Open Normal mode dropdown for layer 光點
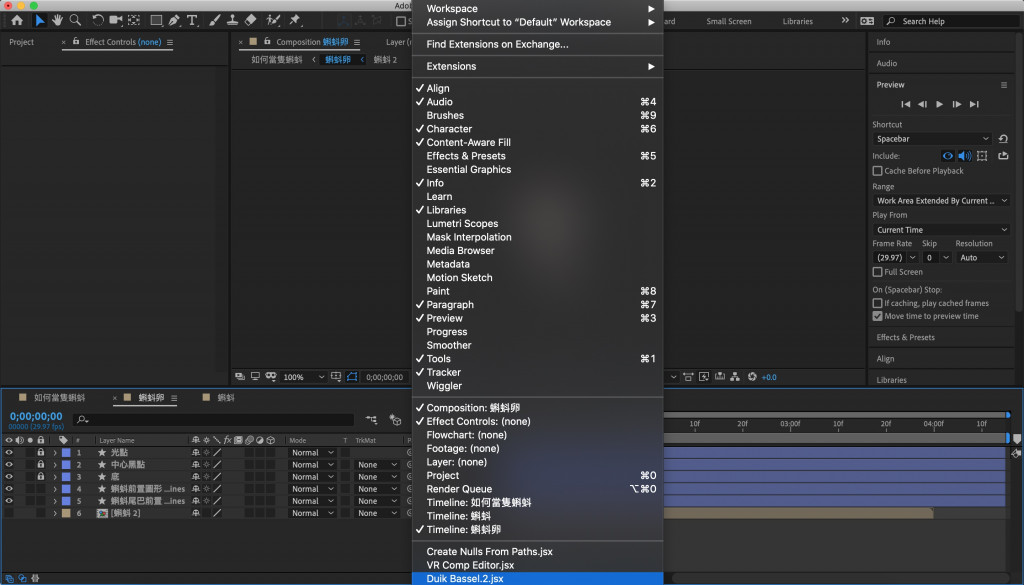The width and height of the screenshot is (1024, 585). (x=312, y=452)
